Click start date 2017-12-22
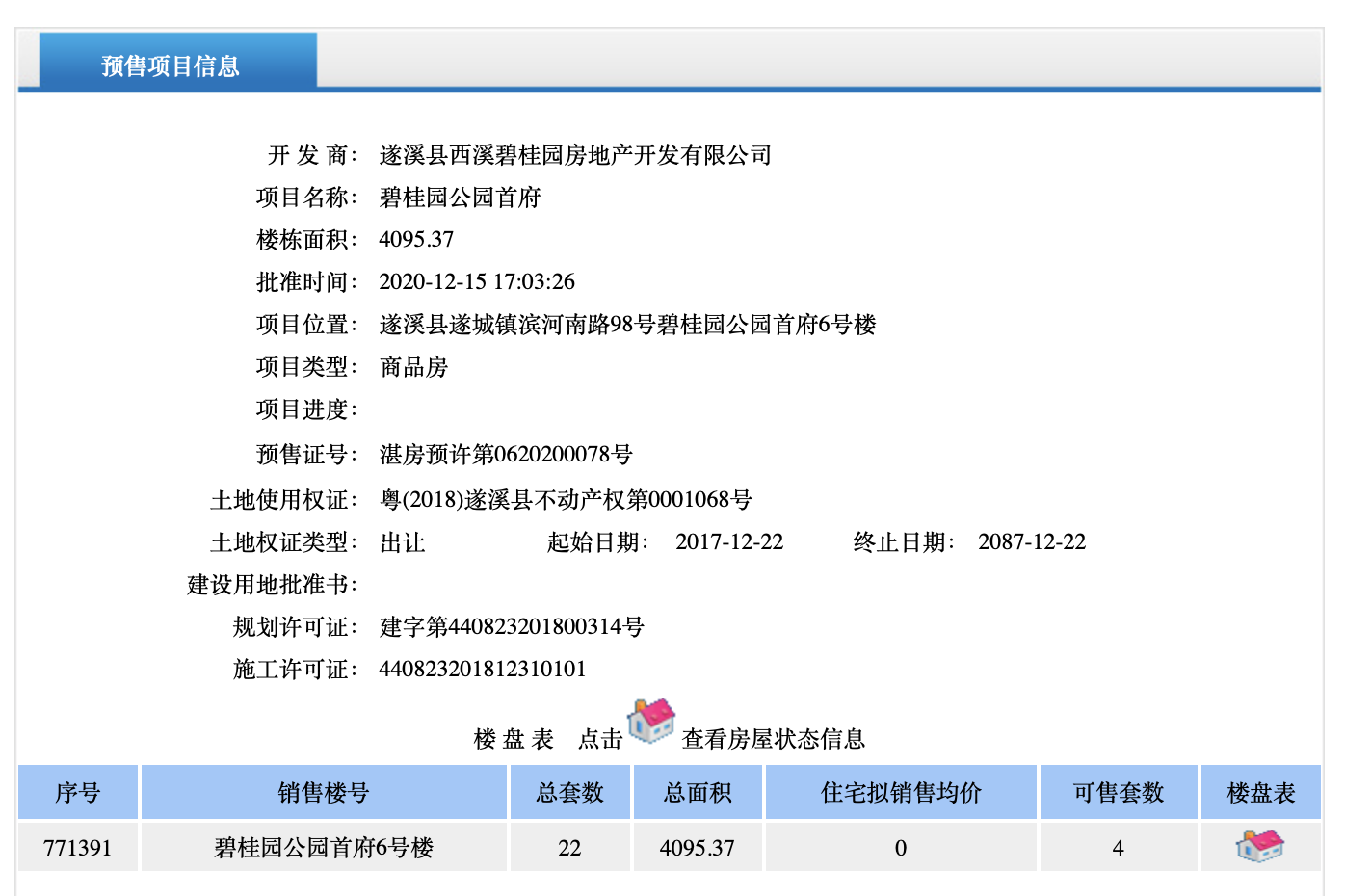Viewport: 1345px width, 896px height. (x=729, y=541)
